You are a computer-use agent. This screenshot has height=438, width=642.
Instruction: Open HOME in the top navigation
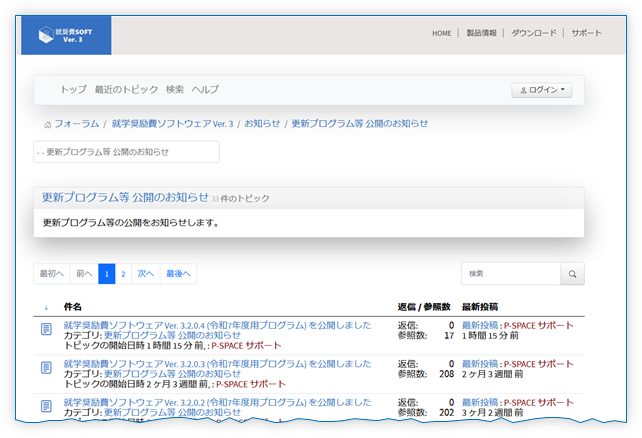click(x=441, y=33)
